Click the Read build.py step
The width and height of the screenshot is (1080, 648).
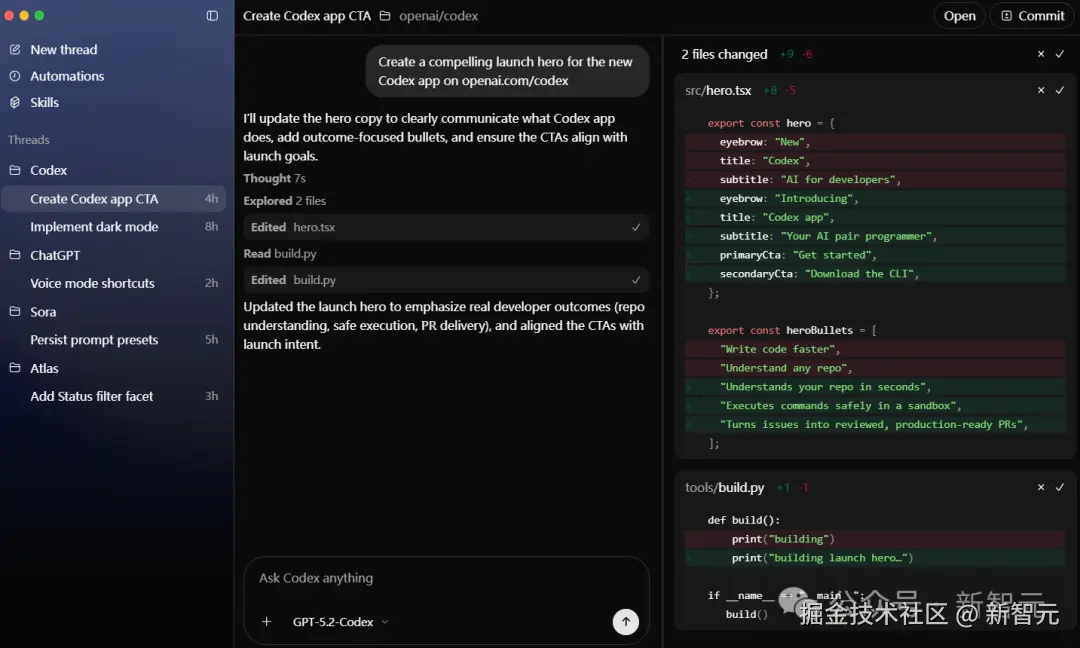click(280, 253)
